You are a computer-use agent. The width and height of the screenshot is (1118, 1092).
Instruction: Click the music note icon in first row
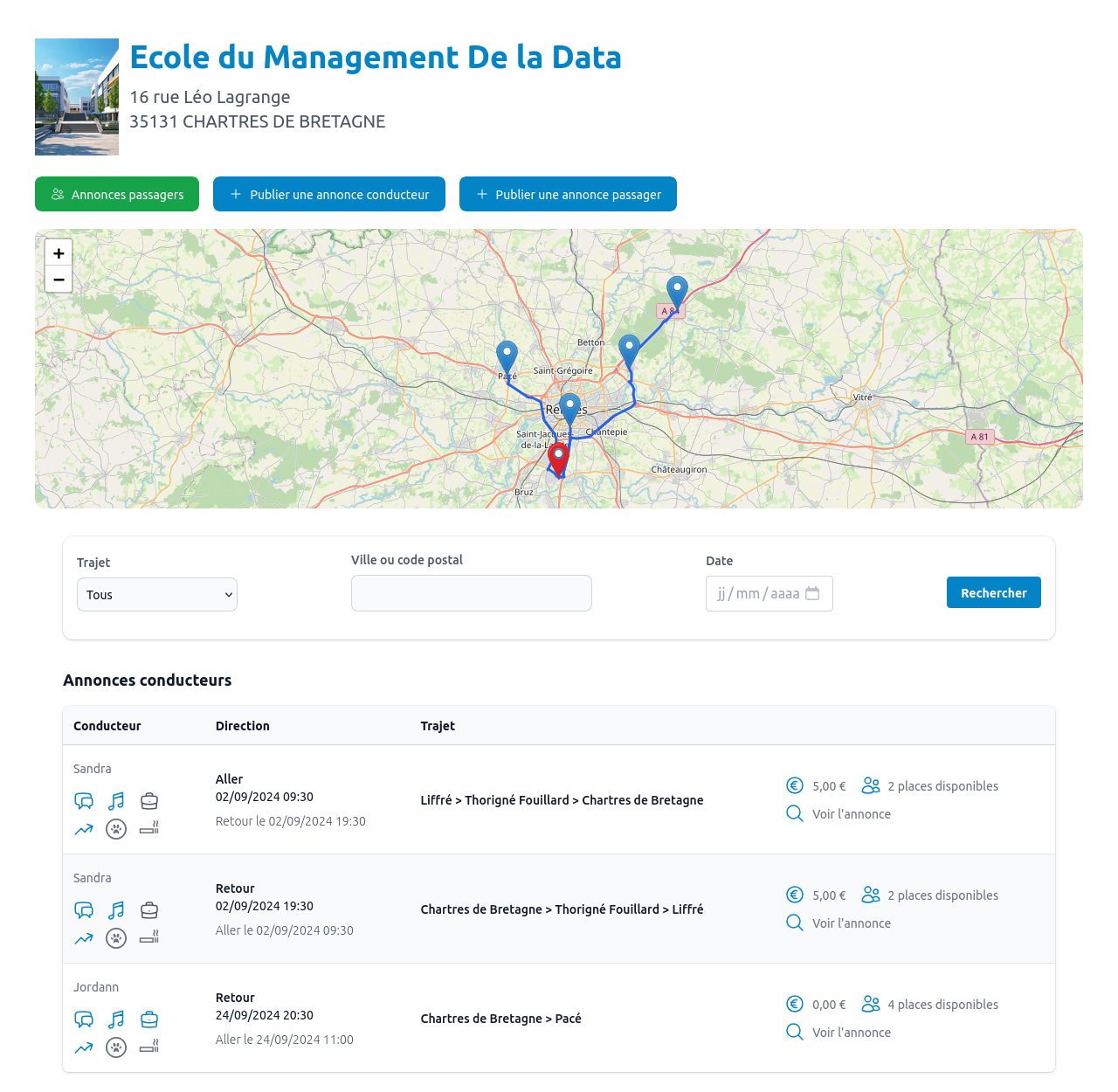click(116, 801)
